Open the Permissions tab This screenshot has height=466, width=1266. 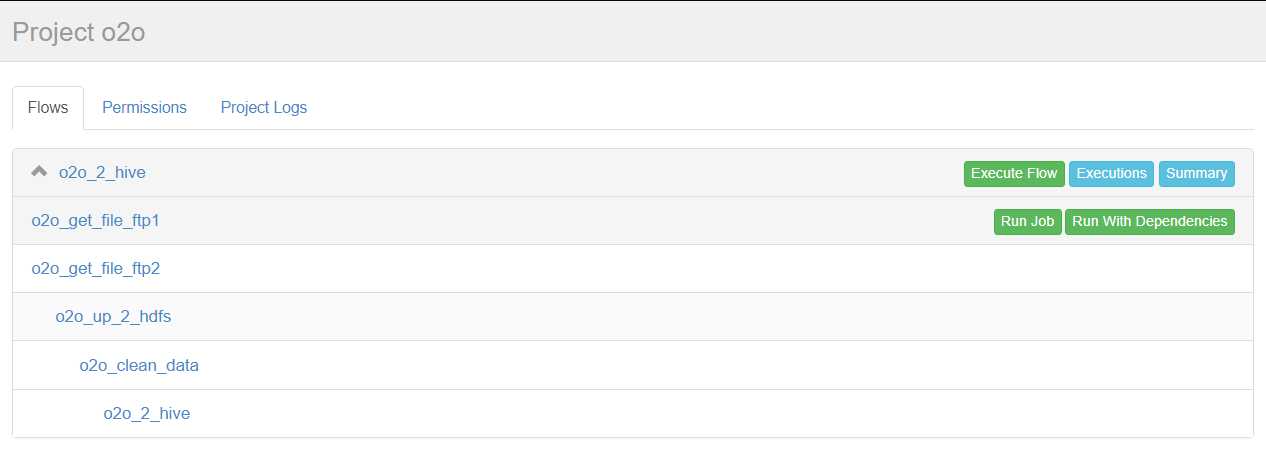[144, 108]
